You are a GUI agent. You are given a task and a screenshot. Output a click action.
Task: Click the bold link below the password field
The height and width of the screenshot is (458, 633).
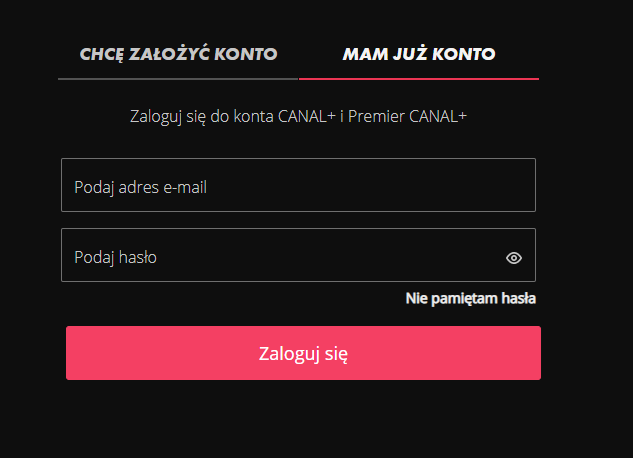[x=470, y=298]
